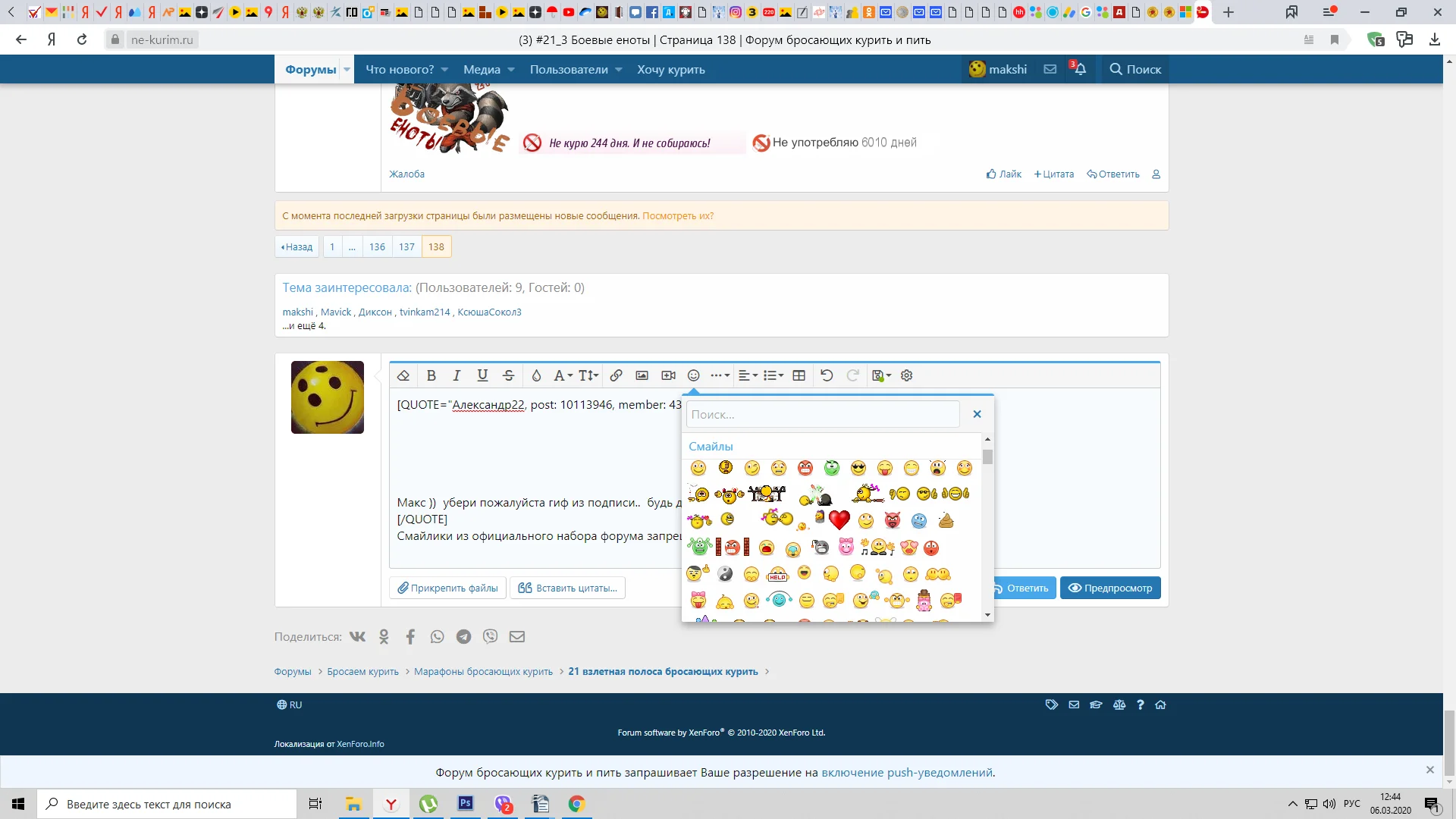This screenshot has height=819, width=1456.
Task: Open the media embed tool
Action: (x=667, y=375)
